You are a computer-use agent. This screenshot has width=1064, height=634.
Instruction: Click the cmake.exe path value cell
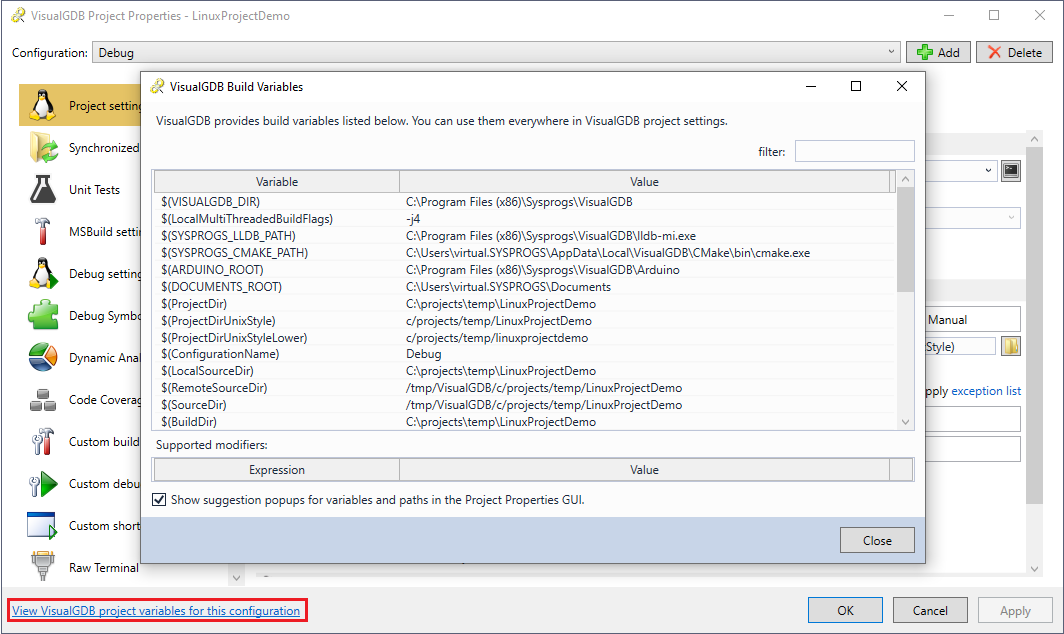pos(608,253)
